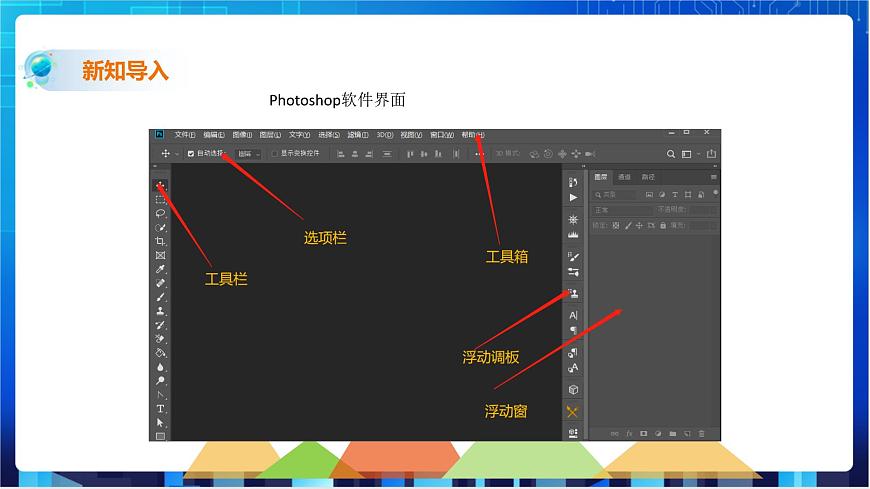Screen dimensions: 870x489
Task: Click the search magnifier in options bar
Action: click(671, 154)
